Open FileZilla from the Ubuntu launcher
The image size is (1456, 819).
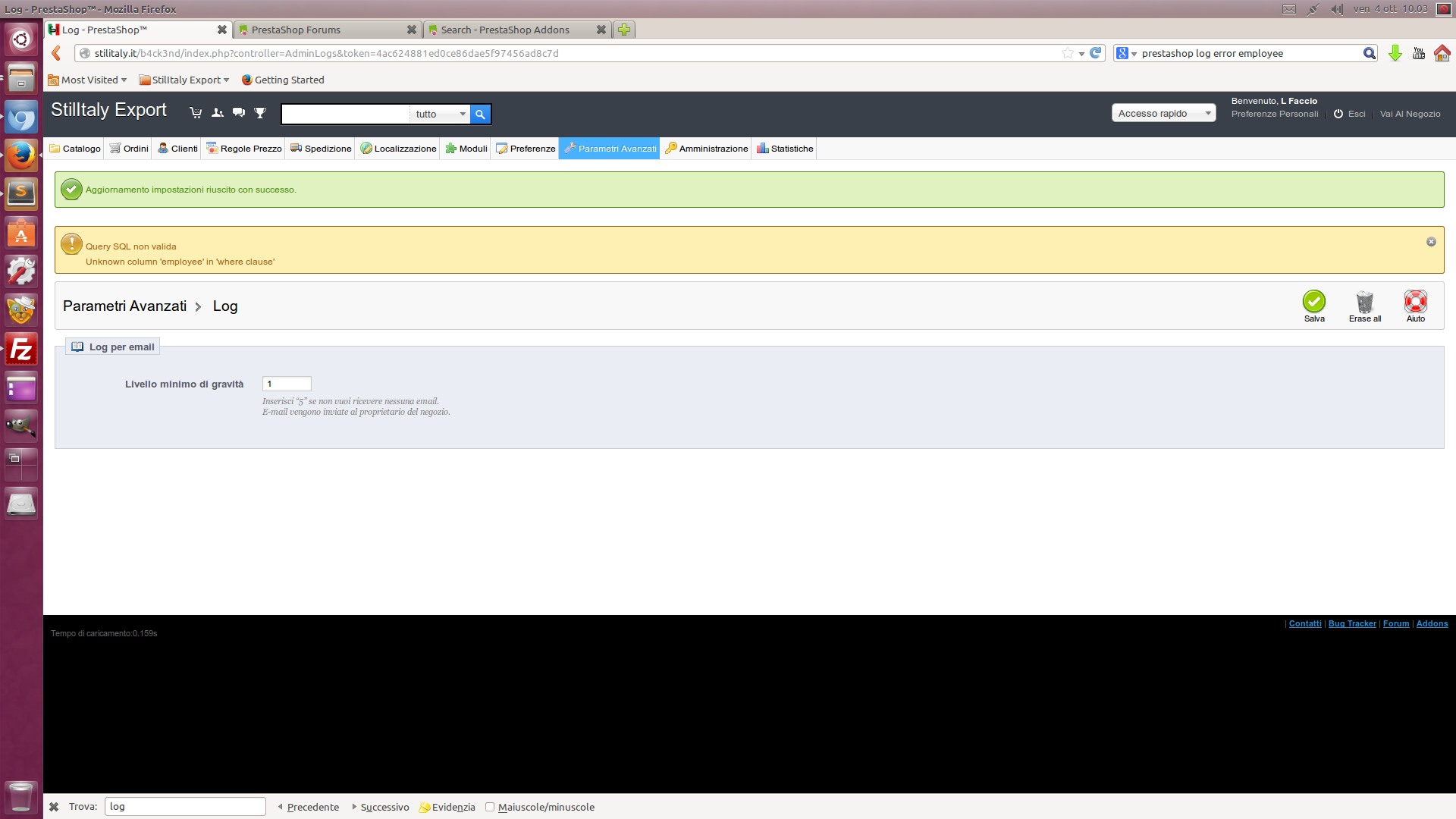pyautogui.click(x=21, y=350)
